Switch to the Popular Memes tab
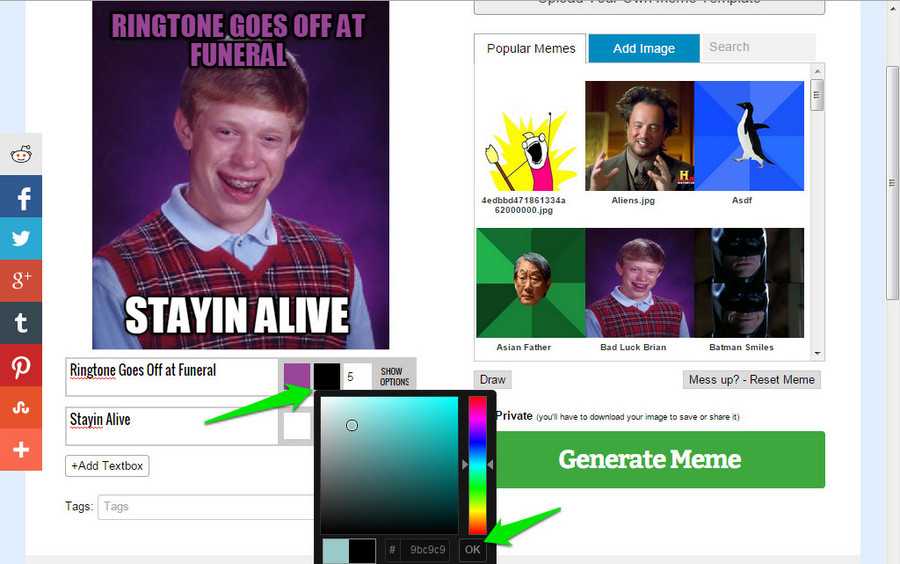The height and width of the screenshot is (564, 900). (531, 48)
